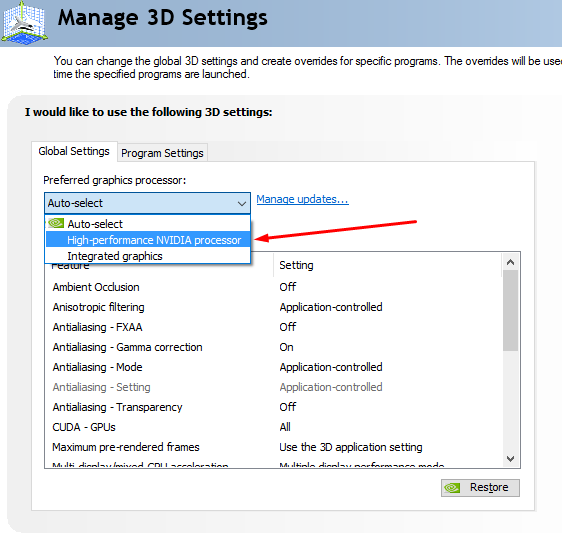Click scrollbar down arrow in settings list

click(510, 458)
